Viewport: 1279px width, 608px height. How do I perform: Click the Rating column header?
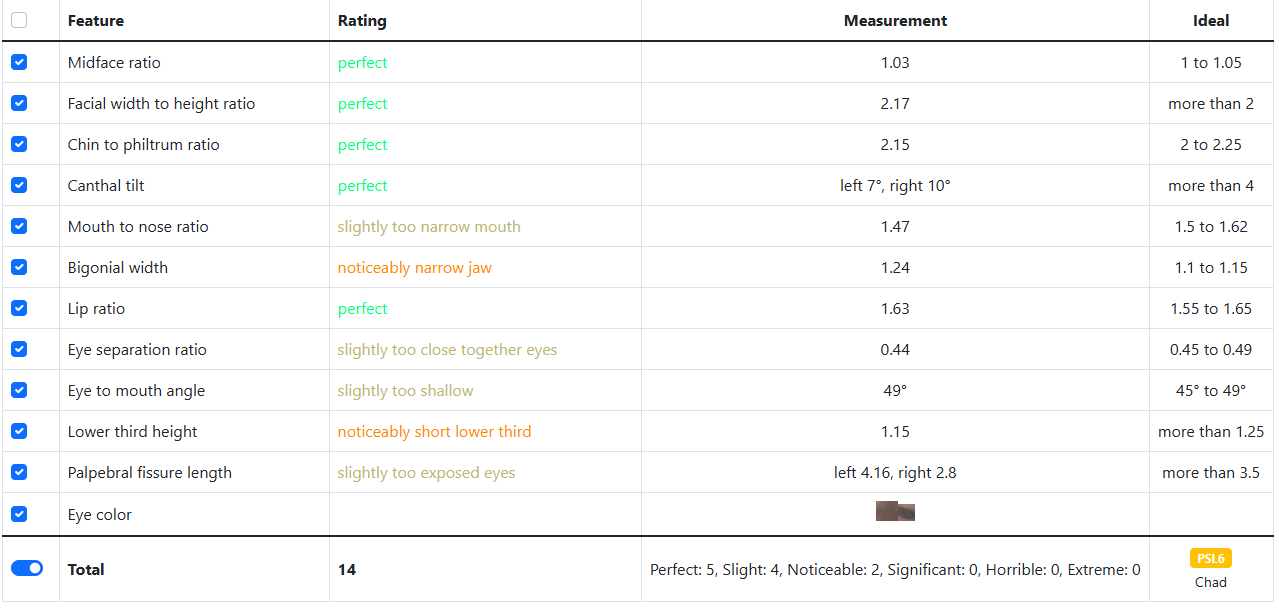(x=362, y=21)
